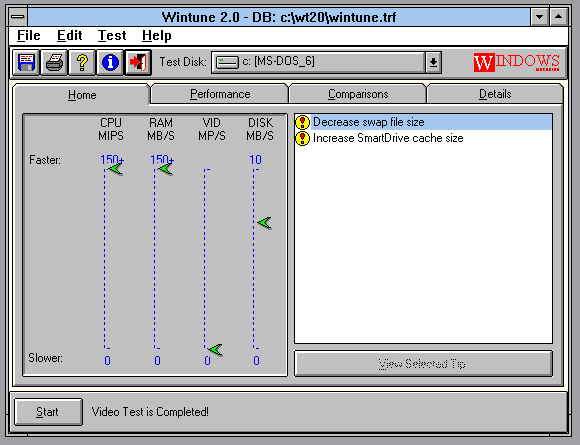The height and width of the screenshot is (445, 580).
Task: Expand the Test Disk dropdown arrow
Action: 433,63
